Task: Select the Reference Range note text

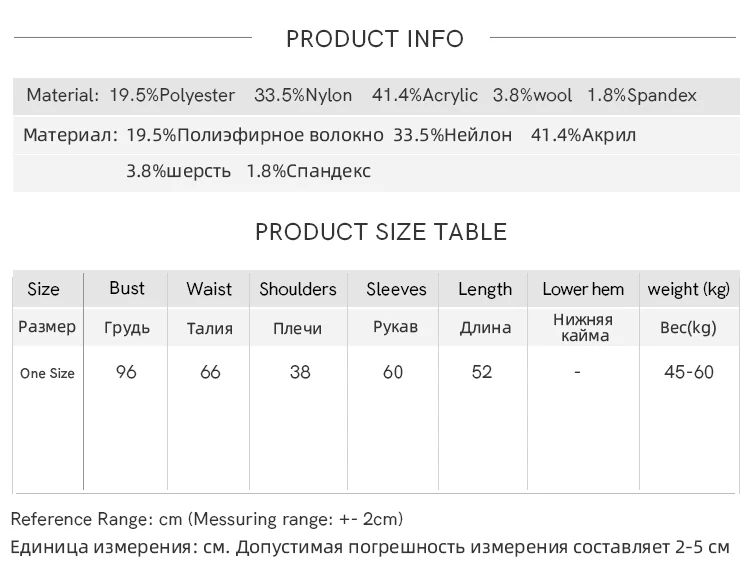Action: pyautogui.click(x=207, y=519)
